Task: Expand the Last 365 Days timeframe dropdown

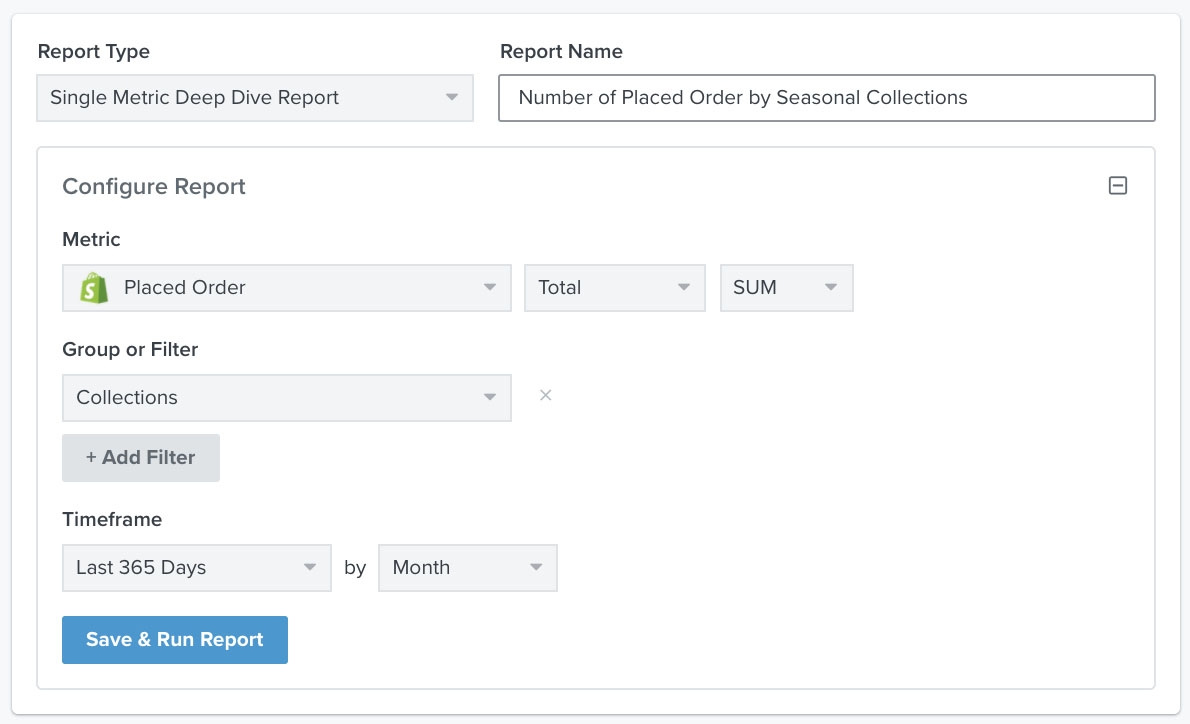Action: point(196,568)
